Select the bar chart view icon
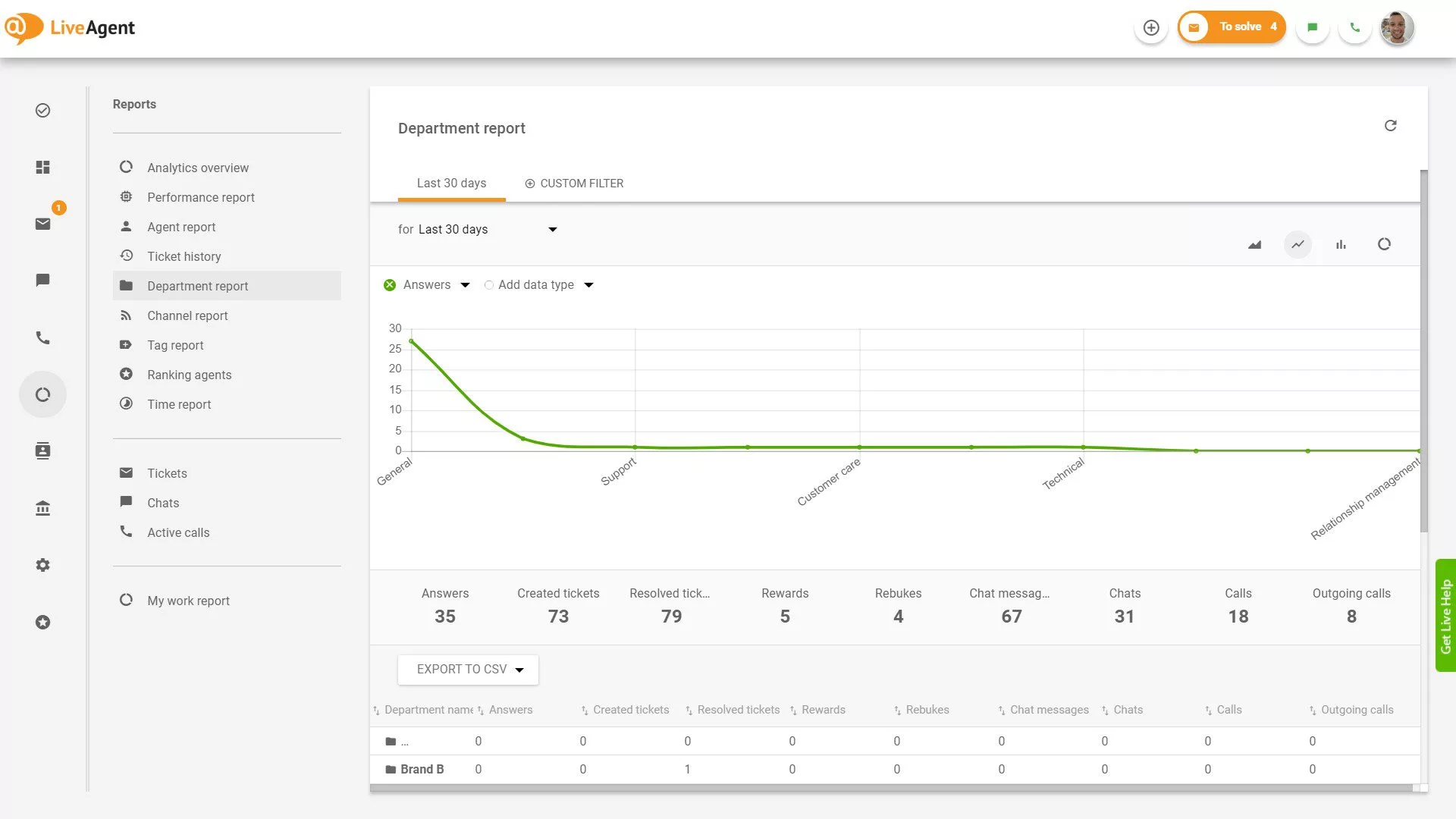Screen dimensions: 1456x819 point(1341,244)
